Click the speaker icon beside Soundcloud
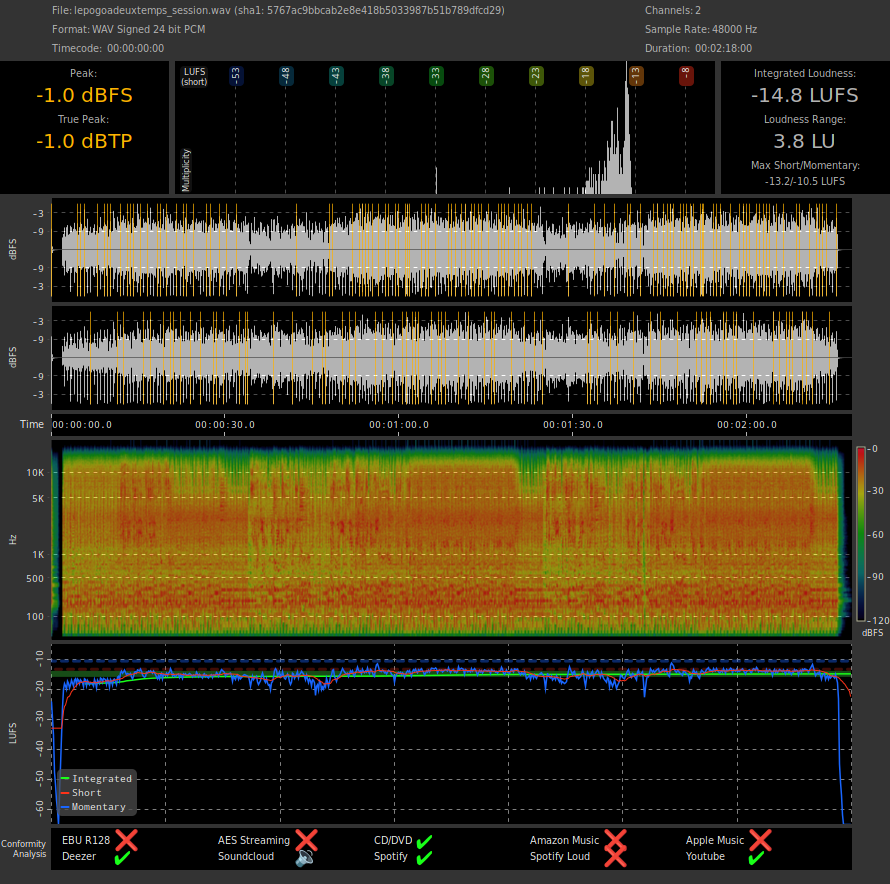 [306, 857]
